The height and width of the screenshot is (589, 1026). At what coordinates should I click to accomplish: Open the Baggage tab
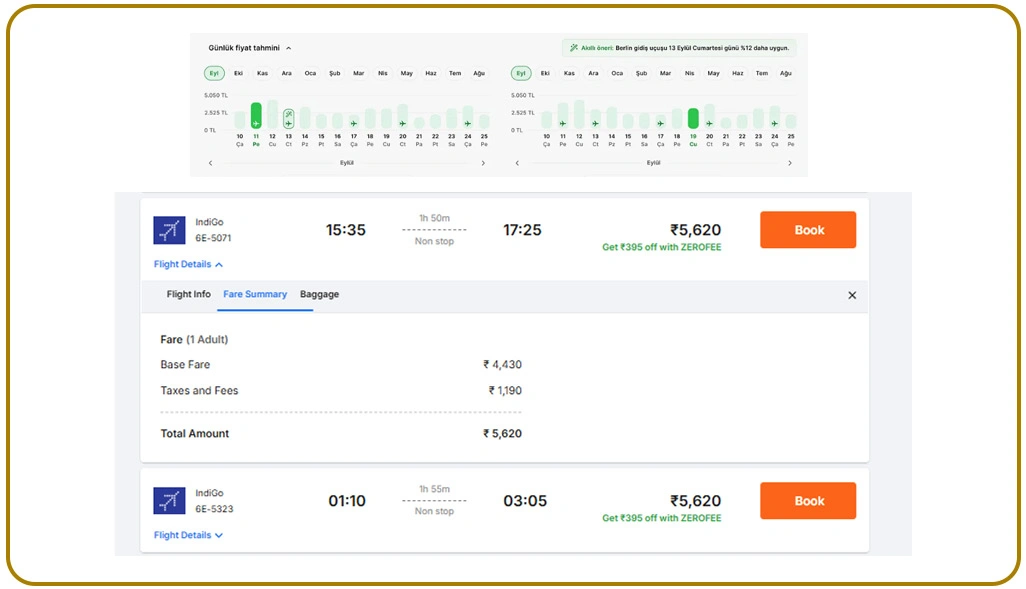pos(319,294)
